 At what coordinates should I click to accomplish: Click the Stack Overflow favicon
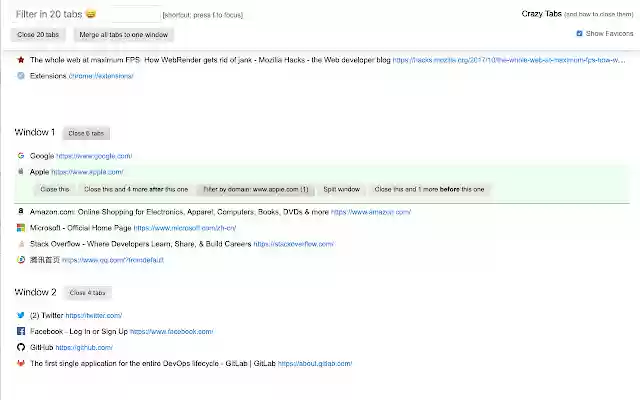pos(20,244)
